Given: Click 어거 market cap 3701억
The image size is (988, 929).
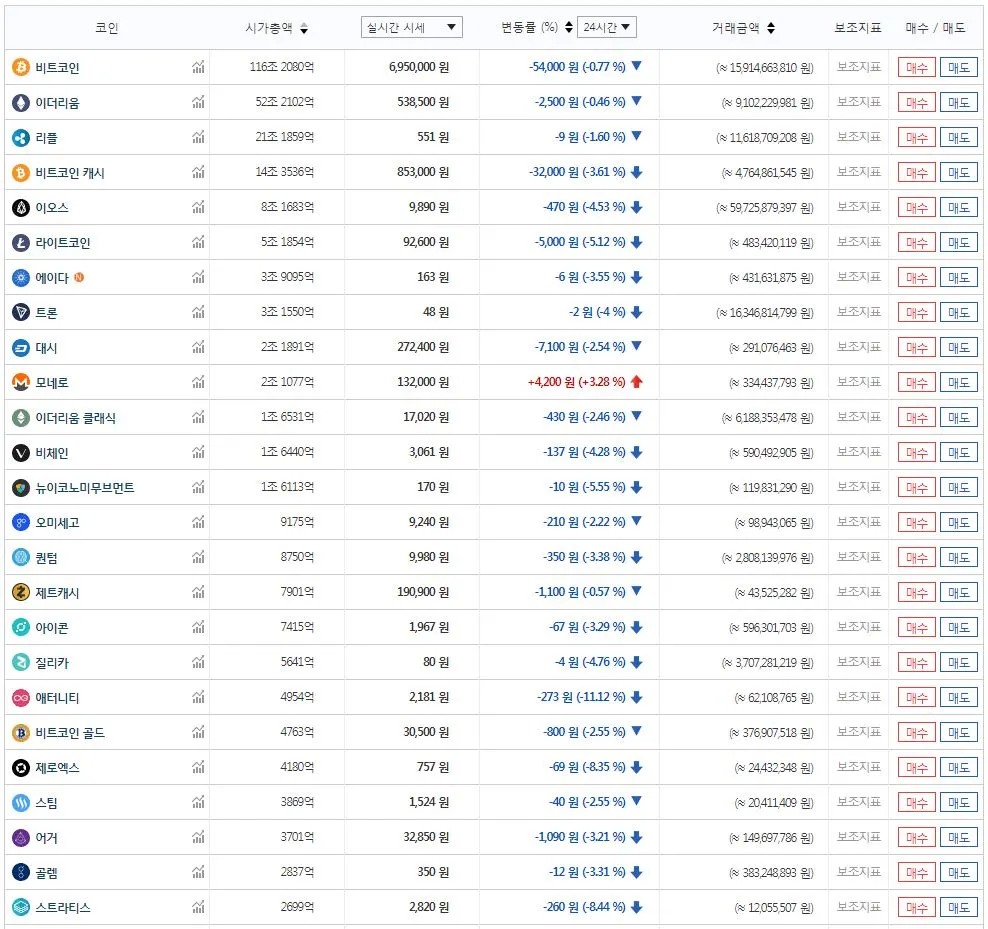Looking at the screenshot, I should tap(297, 838).
